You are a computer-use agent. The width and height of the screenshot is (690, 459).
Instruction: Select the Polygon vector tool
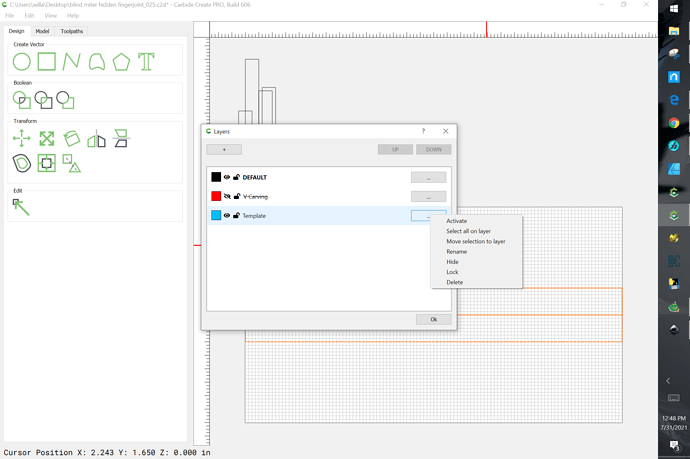point(121,62)
